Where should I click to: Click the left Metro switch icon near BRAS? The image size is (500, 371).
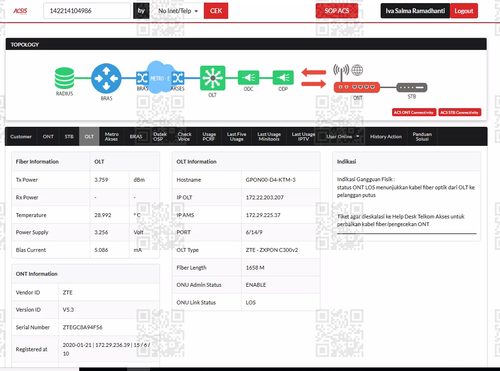click(142, 78)
